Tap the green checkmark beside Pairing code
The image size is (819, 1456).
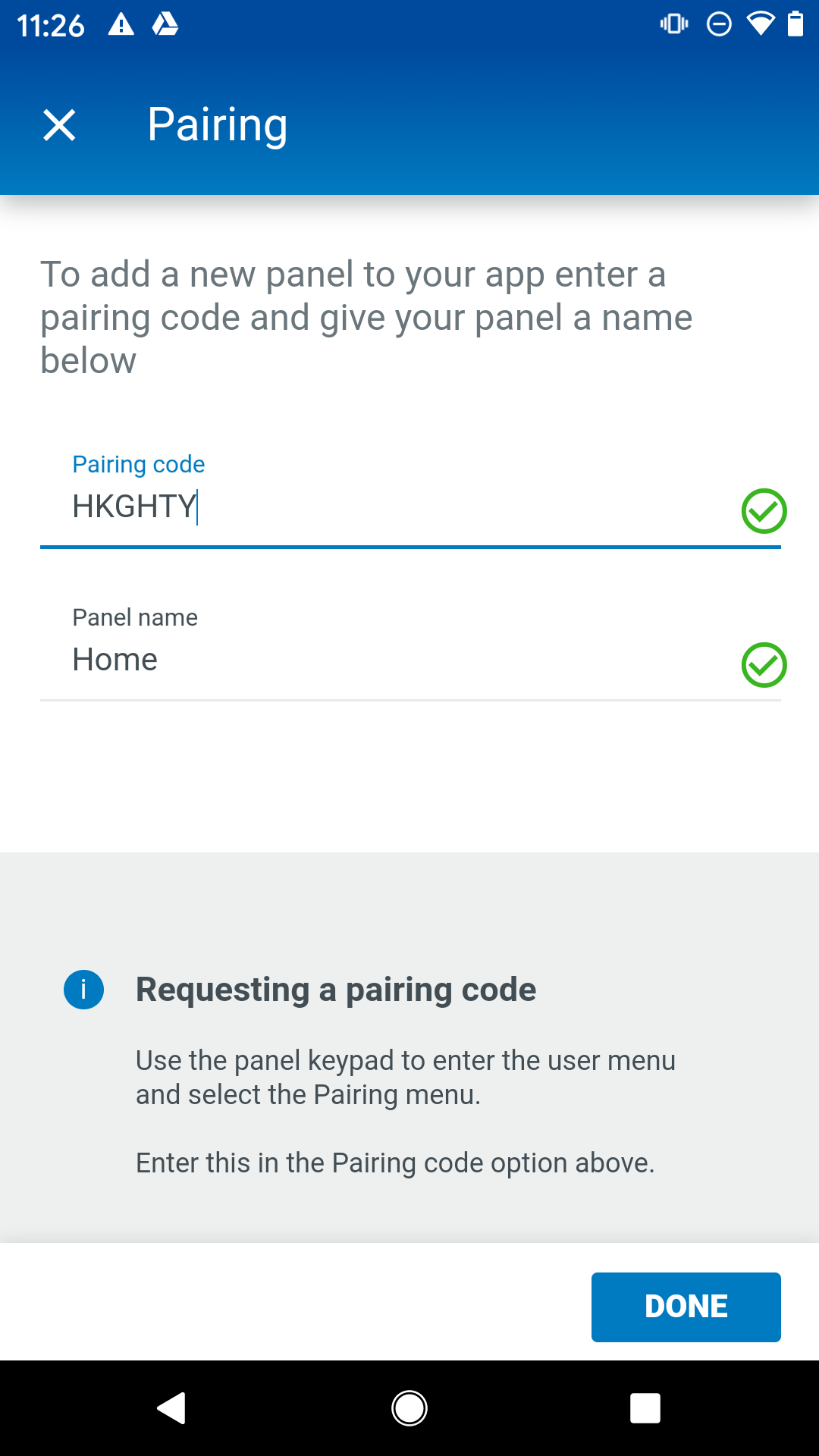pyautogui.click(x=764, y=511)
